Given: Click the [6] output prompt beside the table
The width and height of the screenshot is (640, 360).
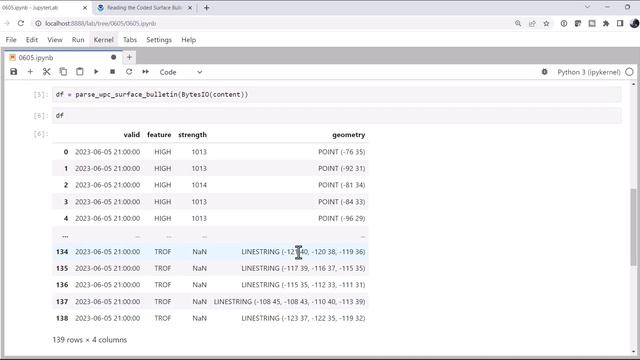Looking at the screenshot, I should click(41, 134).
